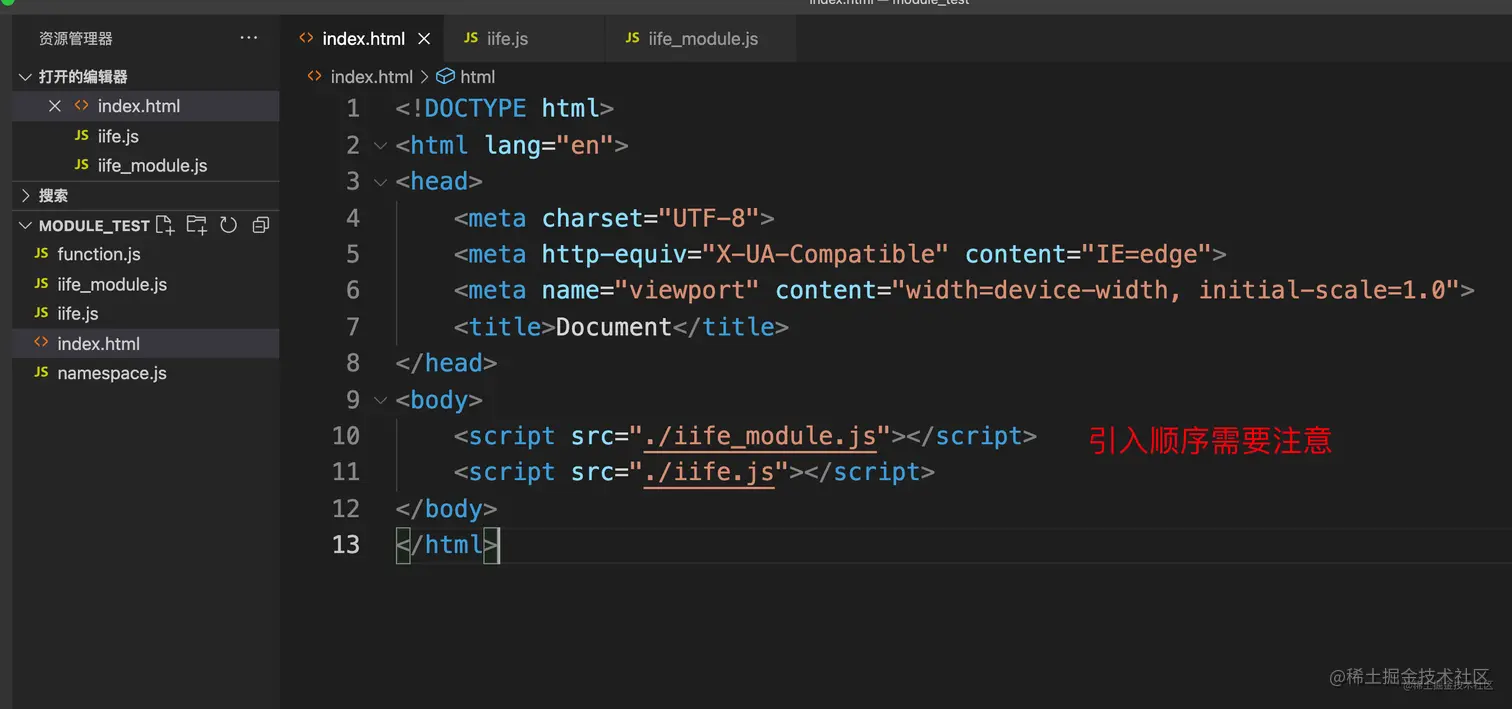Click the "width=device-width, initial-scale=1.0" value

coord(1176,290)
